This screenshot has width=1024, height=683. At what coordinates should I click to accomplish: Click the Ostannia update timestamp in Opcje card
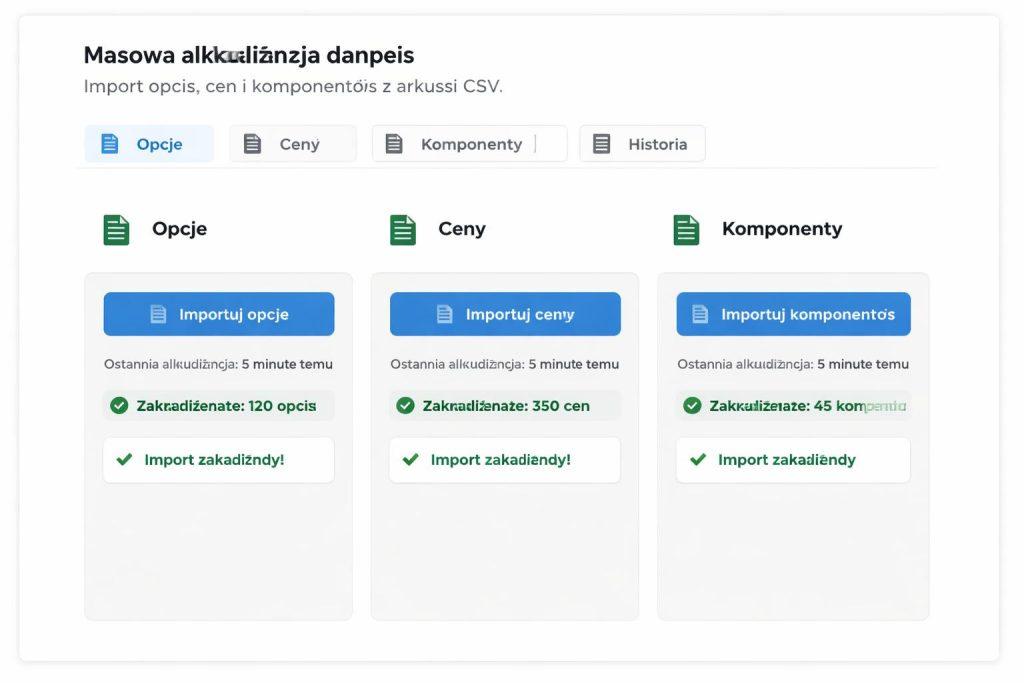pos(218,364)
